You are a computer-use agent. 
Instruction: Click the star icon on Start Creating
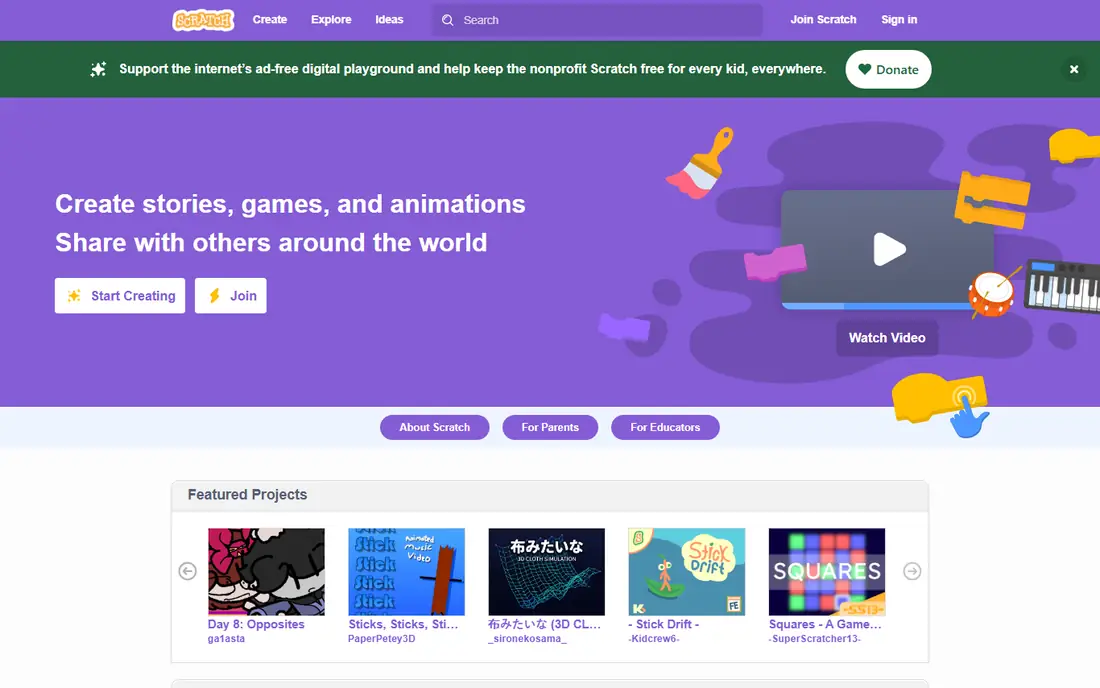pyautogui.click(x=74, y=296)
